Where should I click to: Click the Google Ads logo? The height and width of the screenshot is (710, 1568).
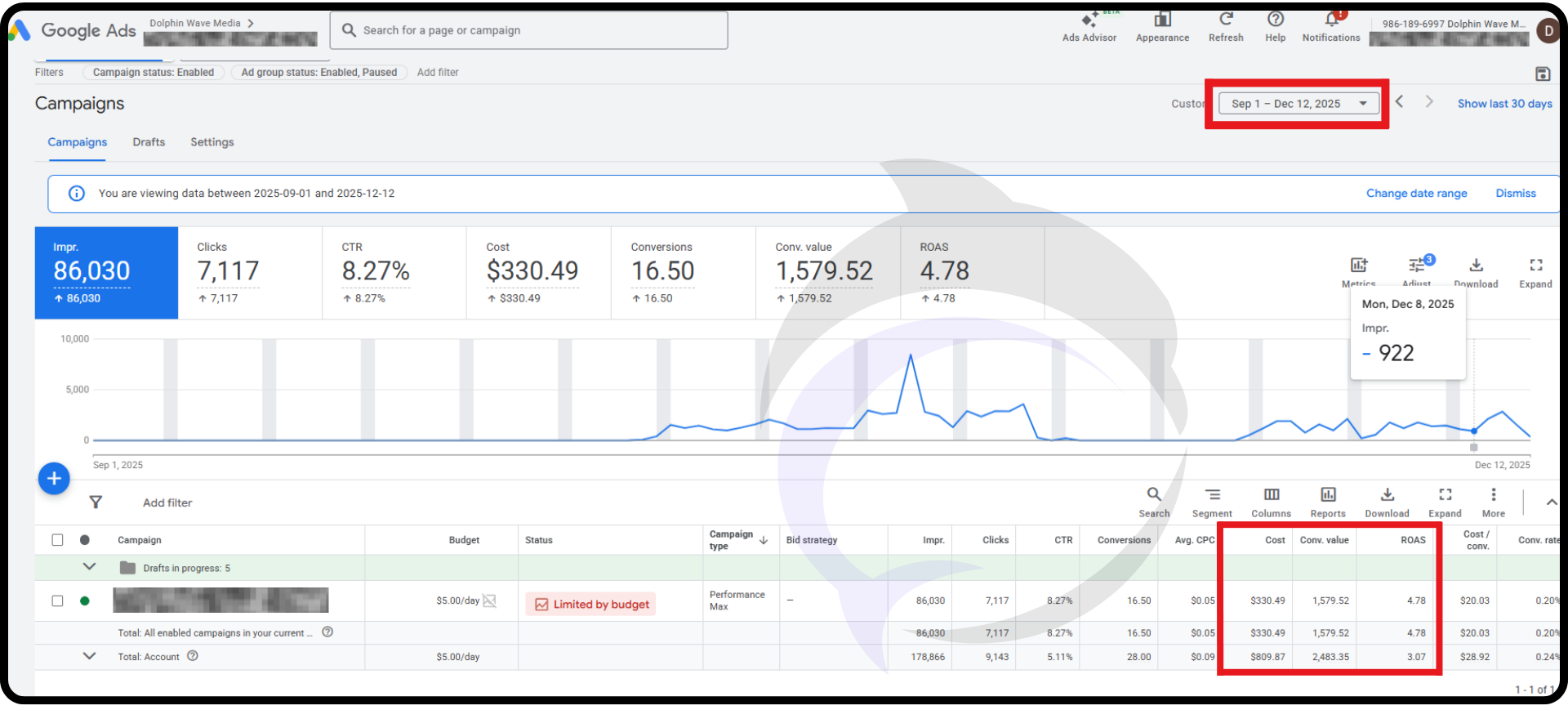(72, 30)
